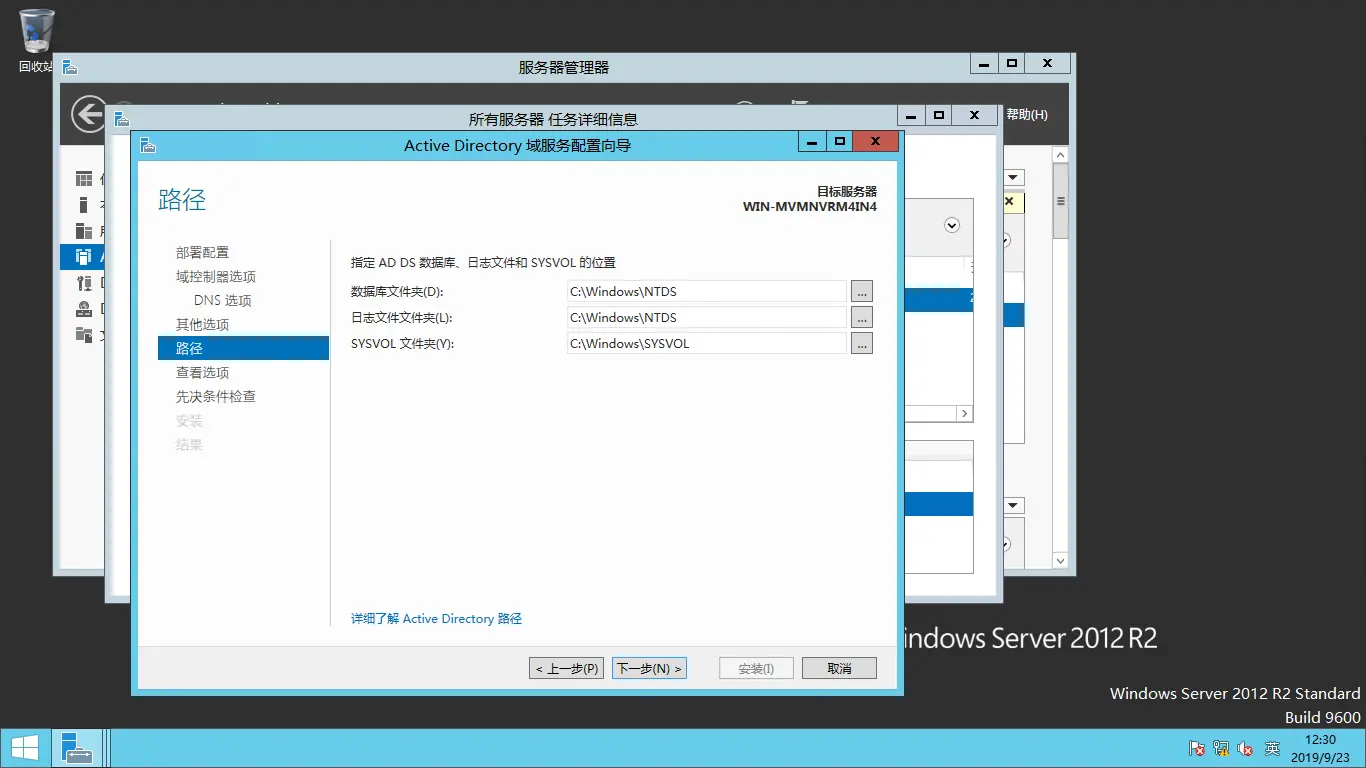
Task: Maximize the Active Directory wizard window
Action: click(x=840, y=142)
